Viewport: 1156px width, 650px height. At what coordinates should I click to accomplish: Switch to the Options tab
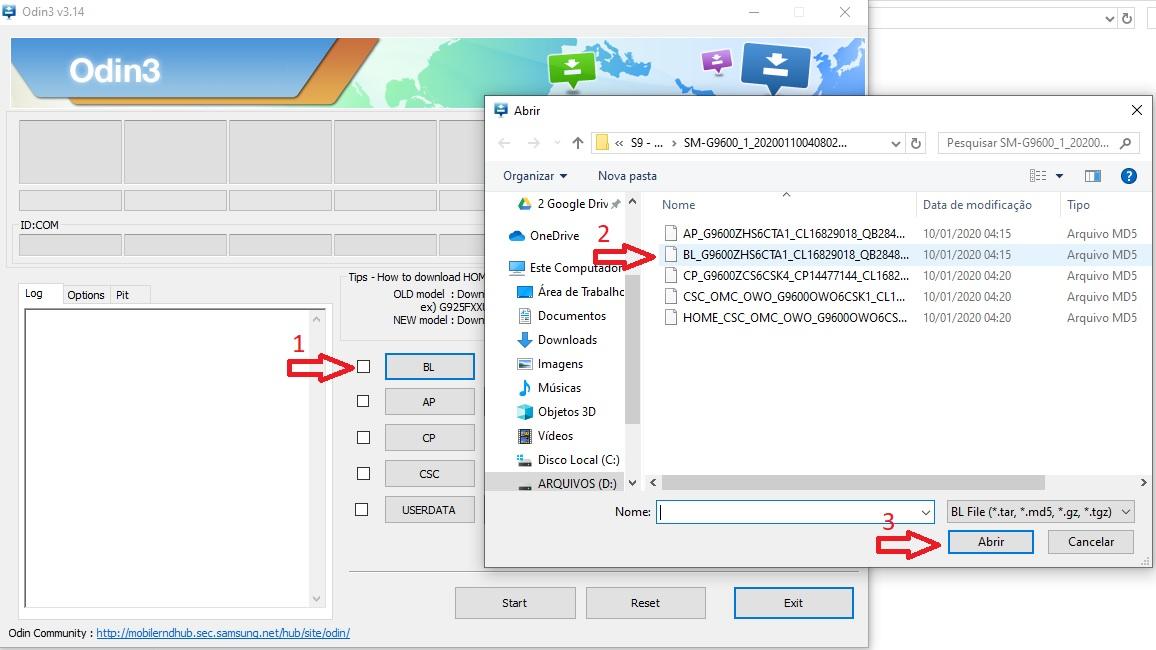coord(86,295)
